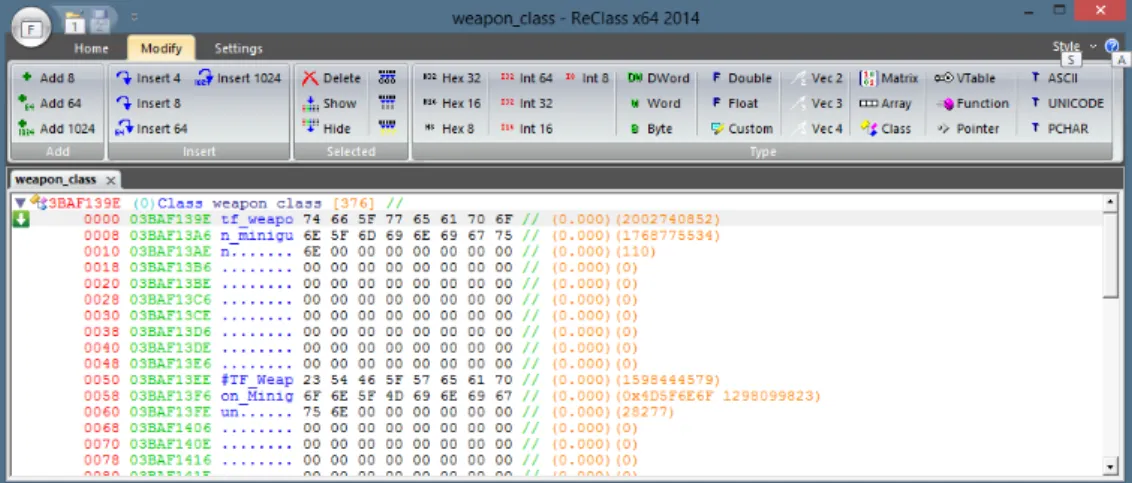
Task: Set type to Int 32
Action: [x=526, y=103]
